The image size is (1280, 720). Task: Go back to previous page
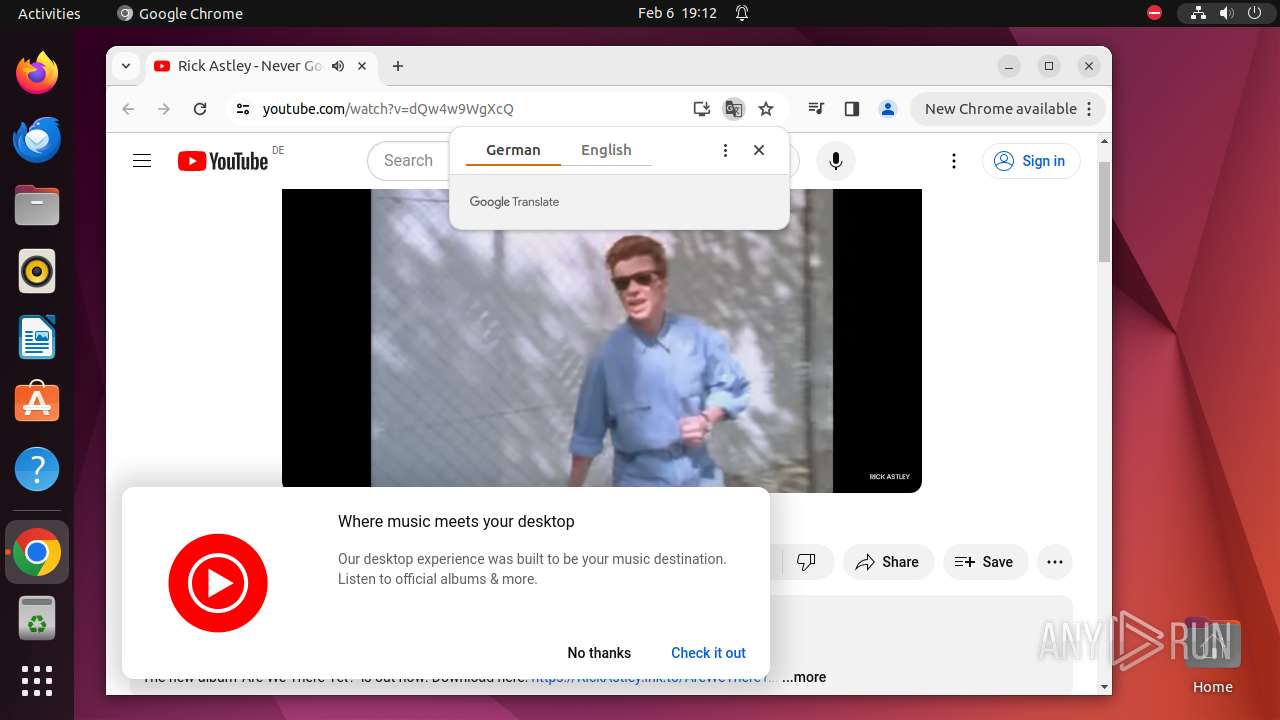[128, 109]
